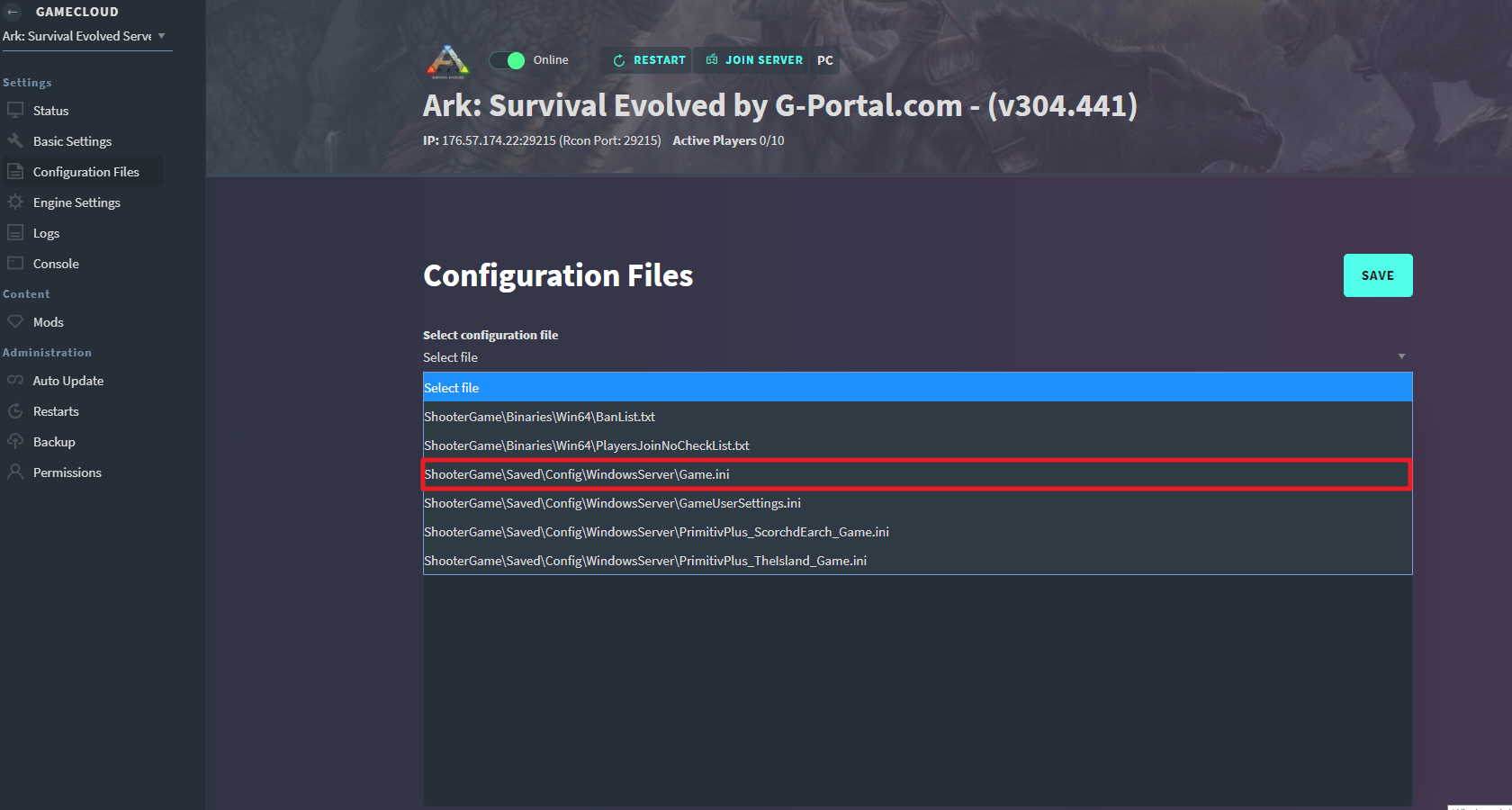Open Engine Settings in the sidebar
Image resolution: width=1512 pixels, height=810 pixels.
(76, 202)
